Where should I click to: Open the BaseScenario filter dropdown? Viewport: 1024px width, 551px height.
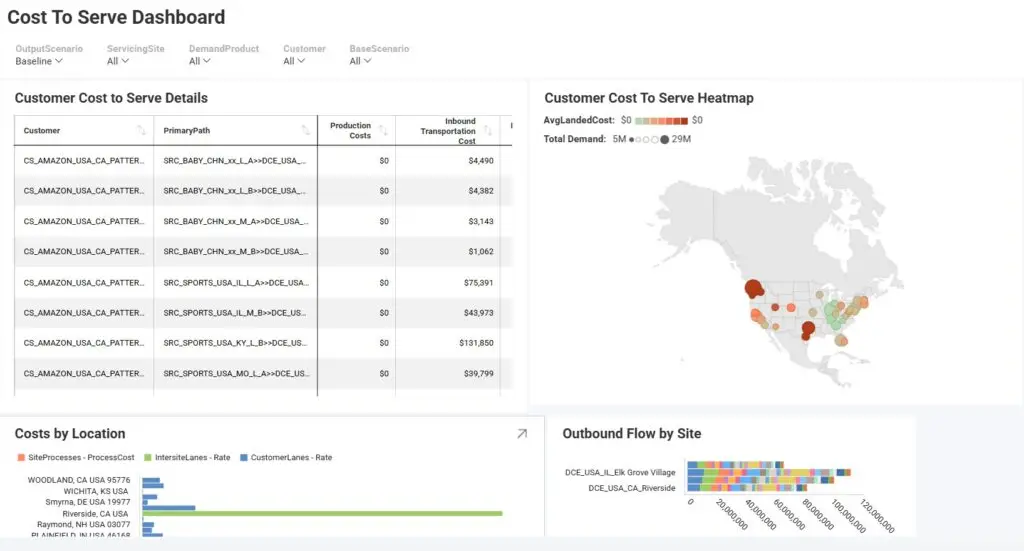coord(360,61)
